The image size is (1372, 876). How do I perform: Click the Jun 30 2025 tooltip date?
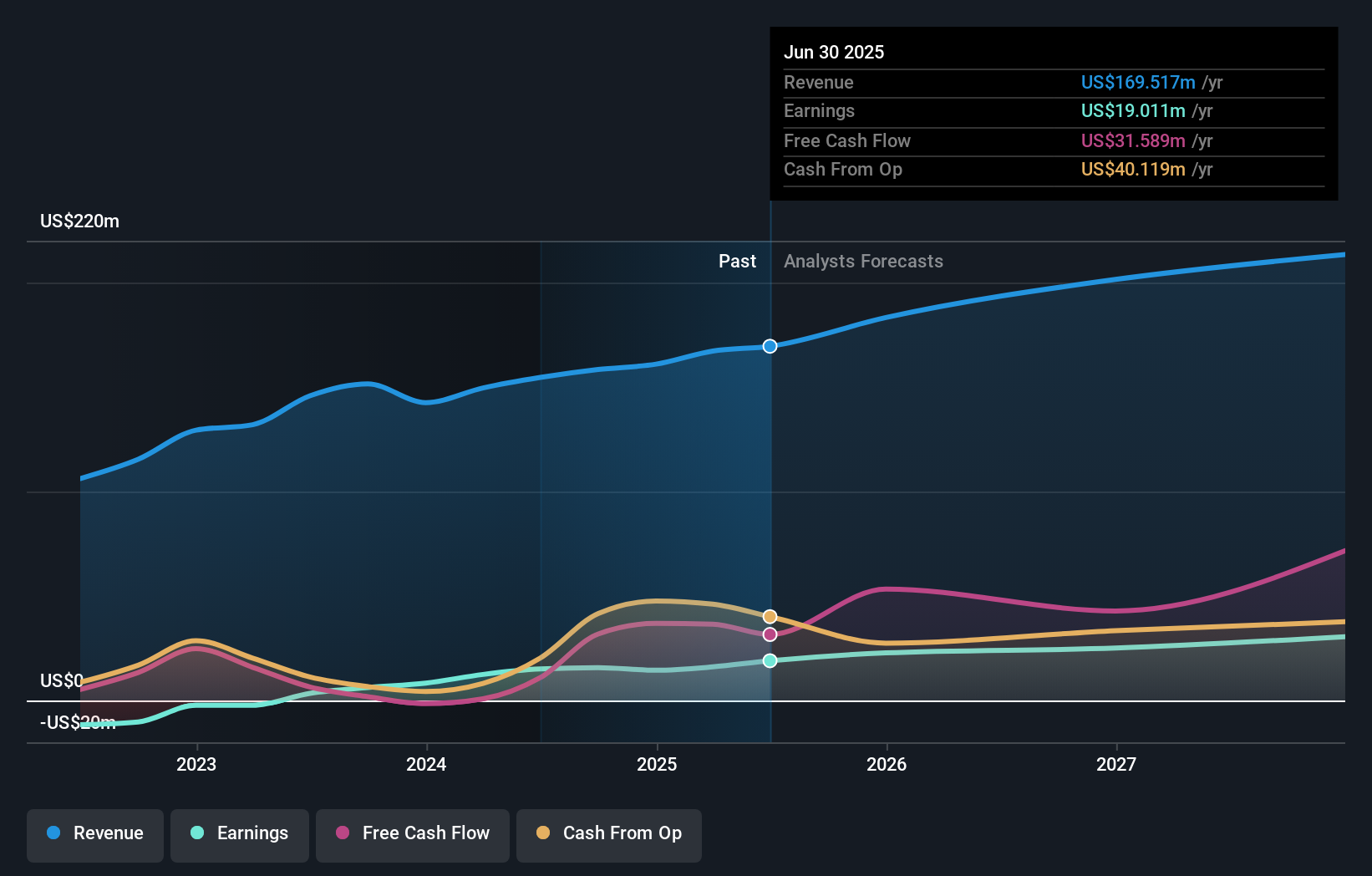[834, 53]
